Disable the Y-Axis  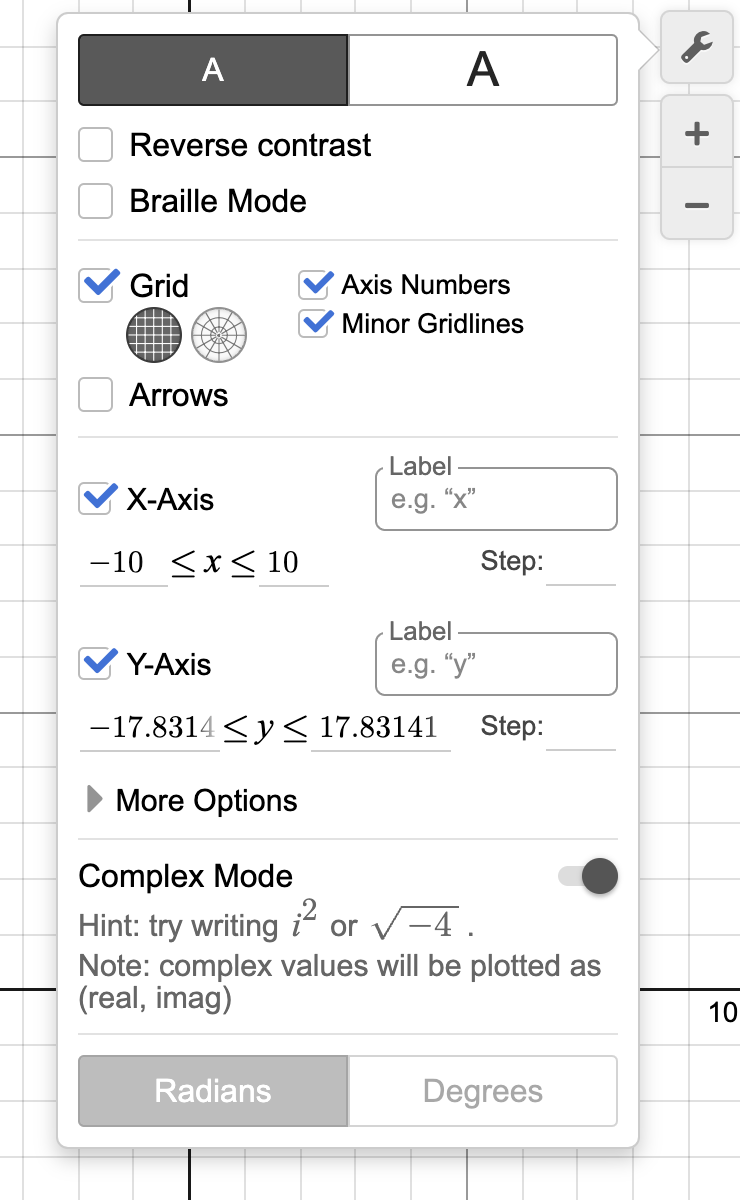pos(95,663)
